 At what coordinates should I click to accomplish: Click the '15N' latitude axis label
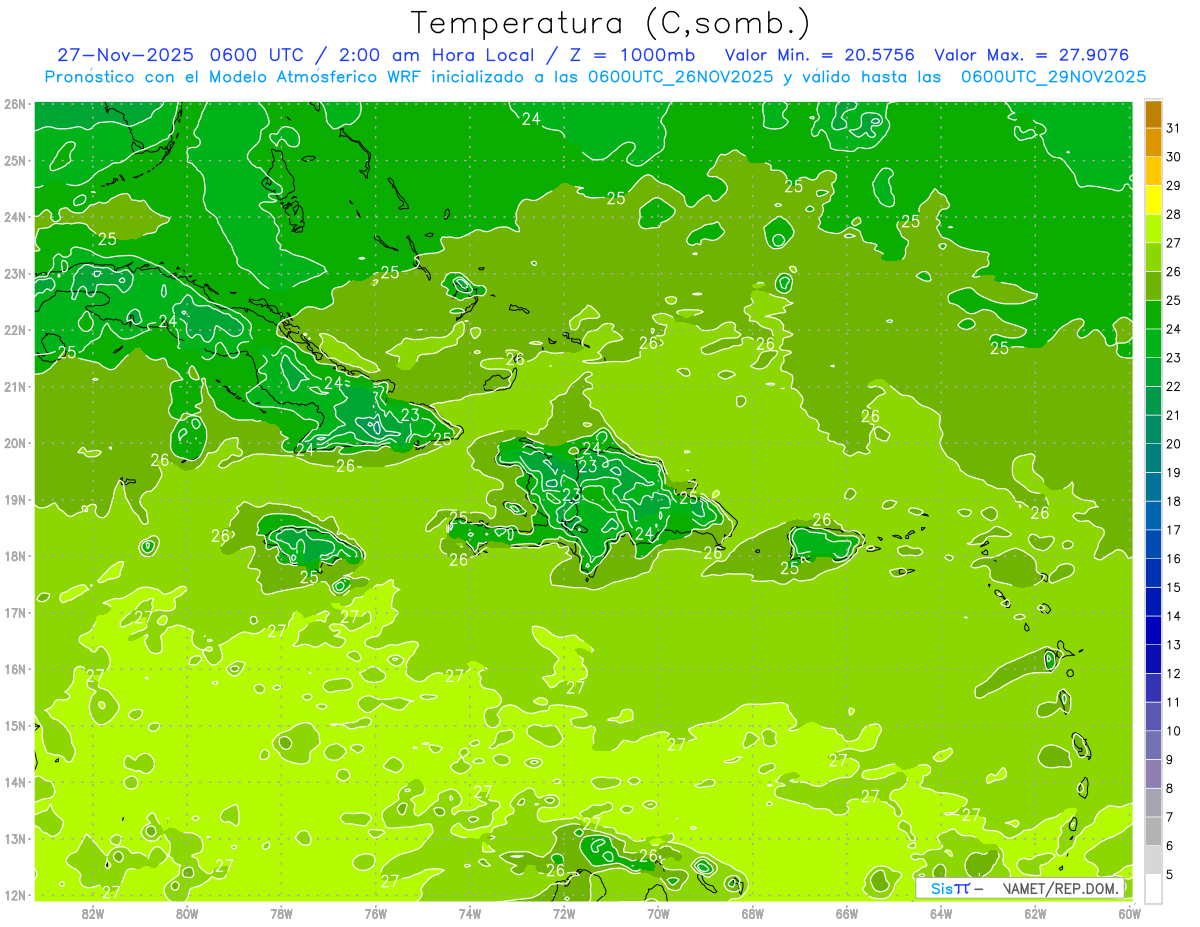click(15, 726)
